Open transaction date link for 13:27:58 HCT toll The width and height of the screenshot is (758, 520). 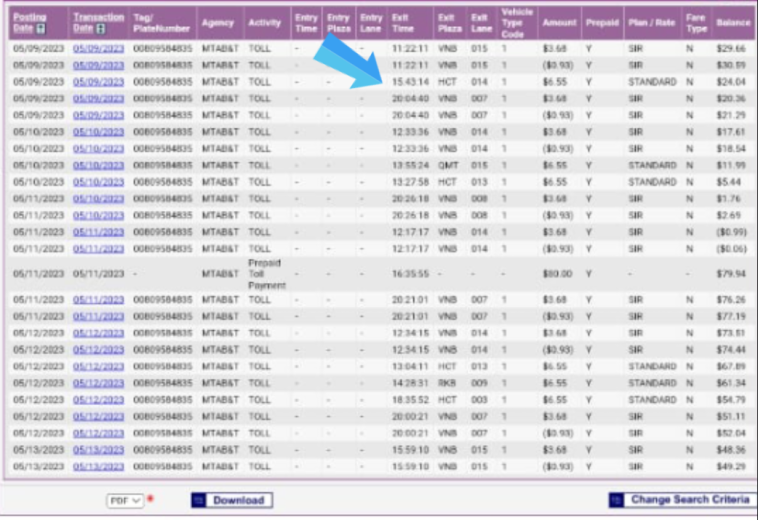98,182
